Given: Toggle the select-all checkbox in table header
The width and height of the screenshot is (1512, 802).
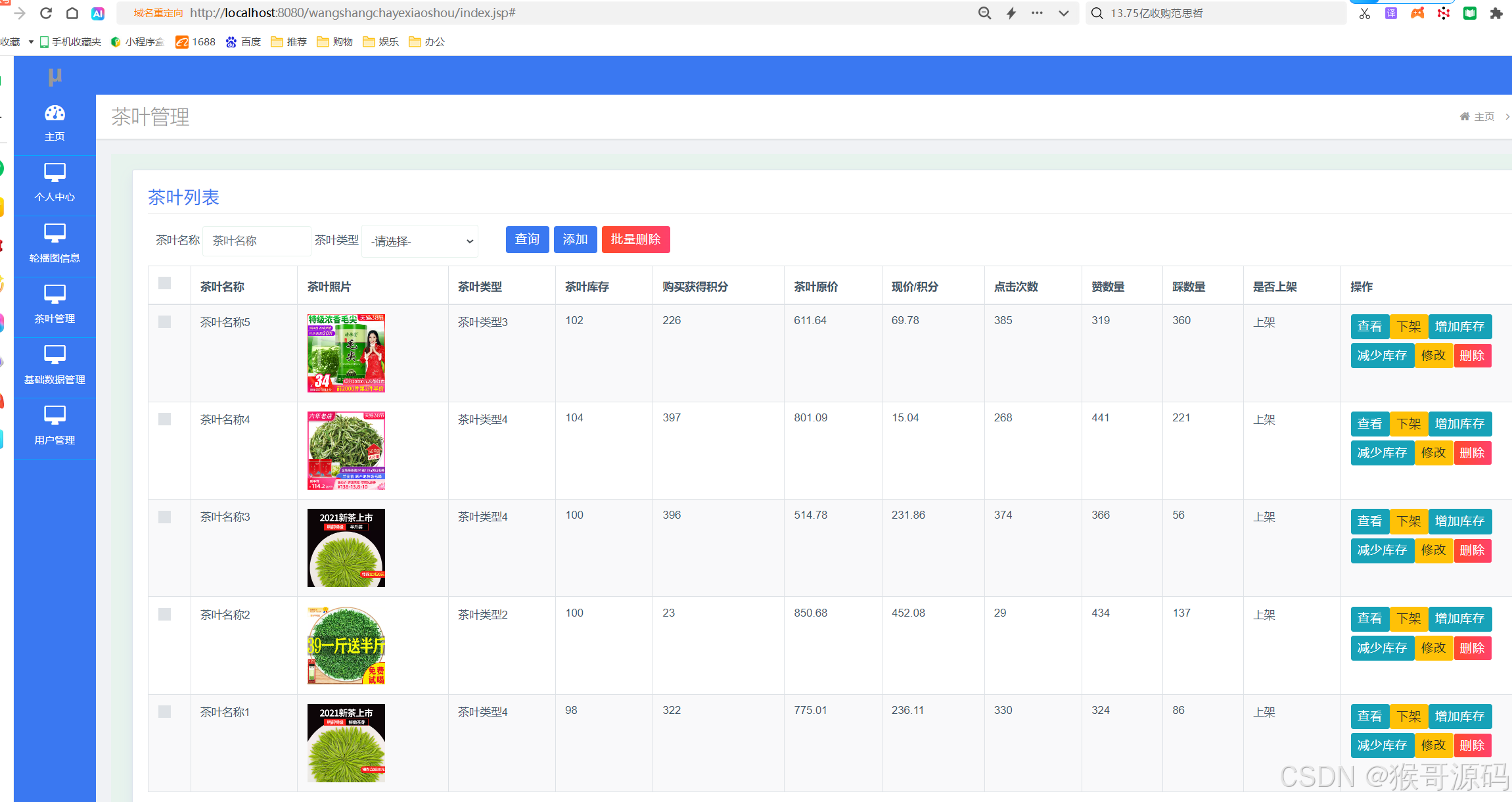Looking at the screenshot, I should [x=164, y=283].
